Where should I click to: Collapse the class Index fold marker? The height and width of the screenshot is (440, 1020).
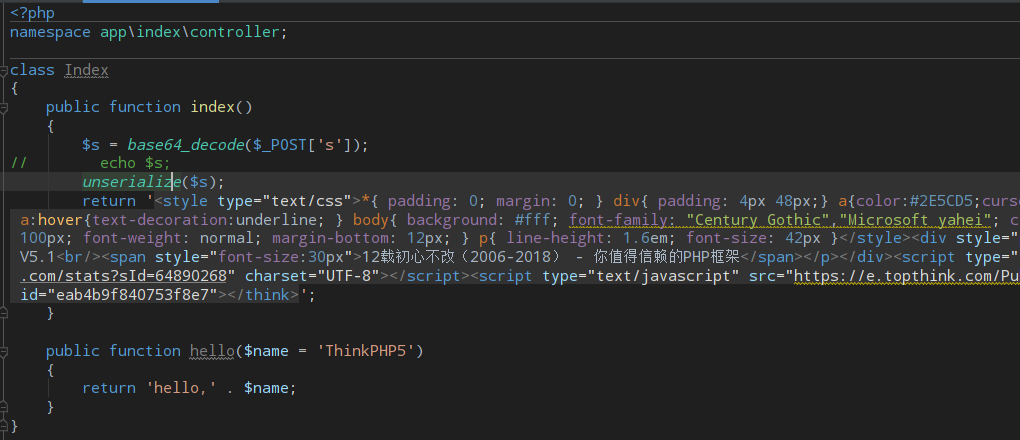pyautogui.click(x=3, y=71)
